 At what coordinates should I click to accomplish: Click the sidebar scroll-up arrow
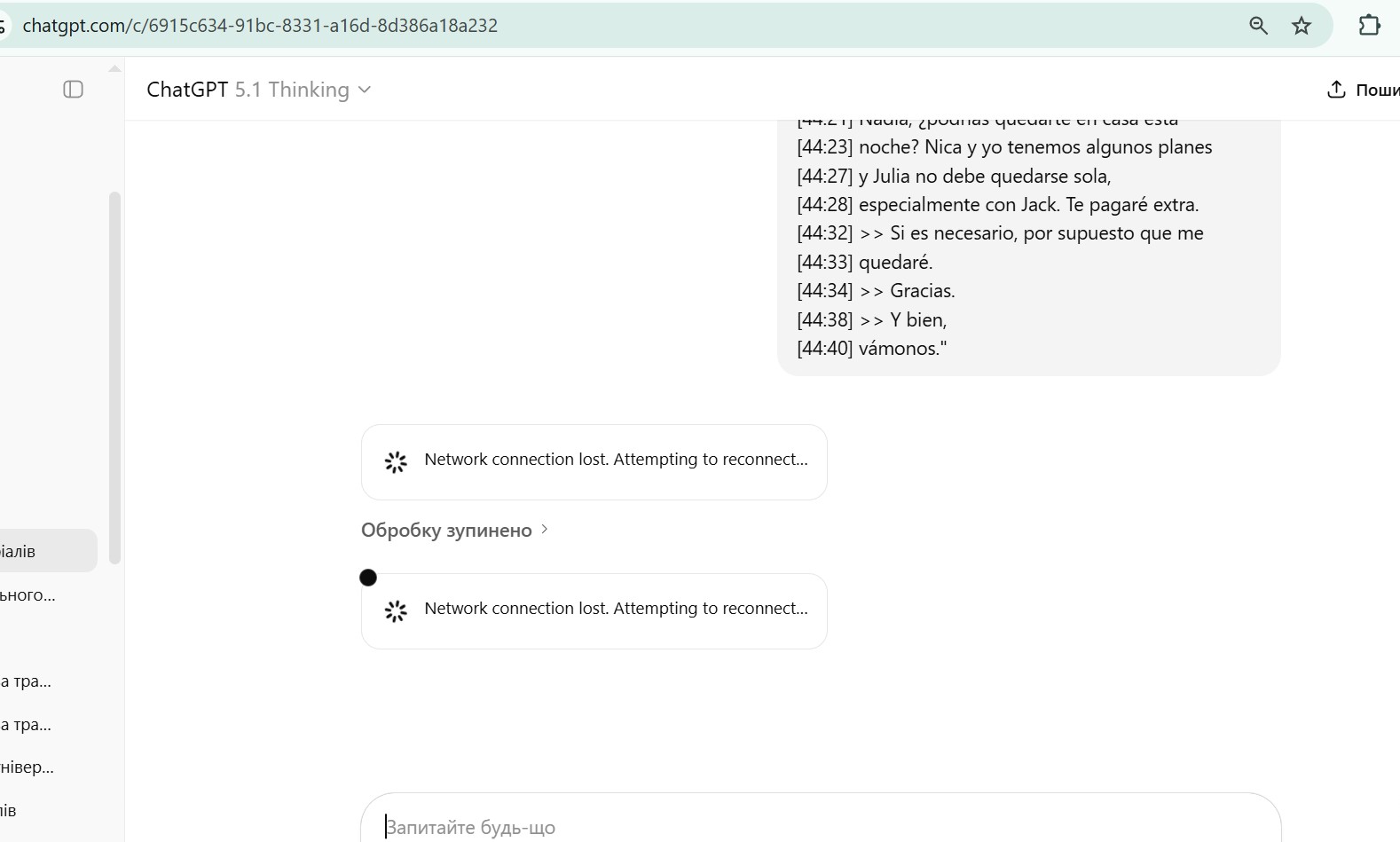point(114,68)
